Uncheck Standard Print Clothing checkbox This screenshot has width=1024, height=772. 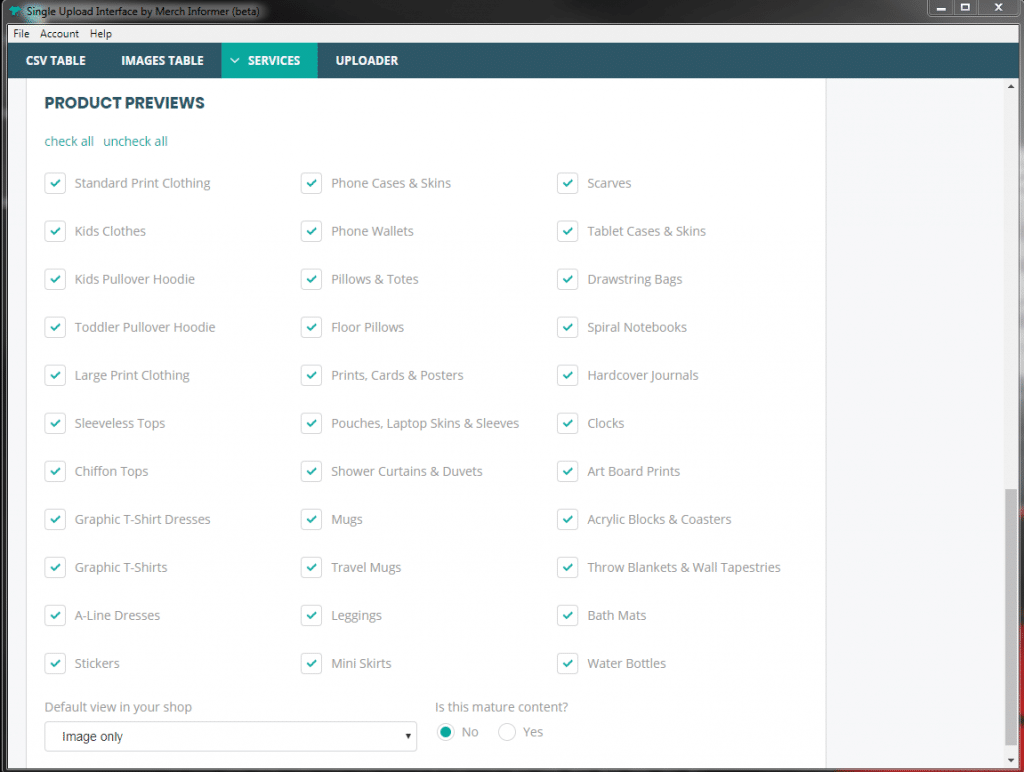click(56, 183)
